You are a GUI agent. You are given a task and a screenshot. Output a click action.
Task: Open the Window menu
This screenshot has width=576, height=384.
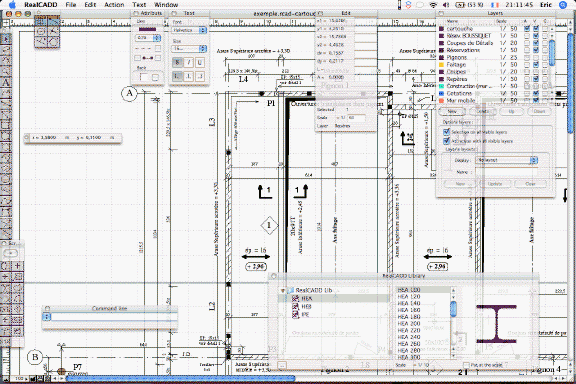tap(166, 5)
